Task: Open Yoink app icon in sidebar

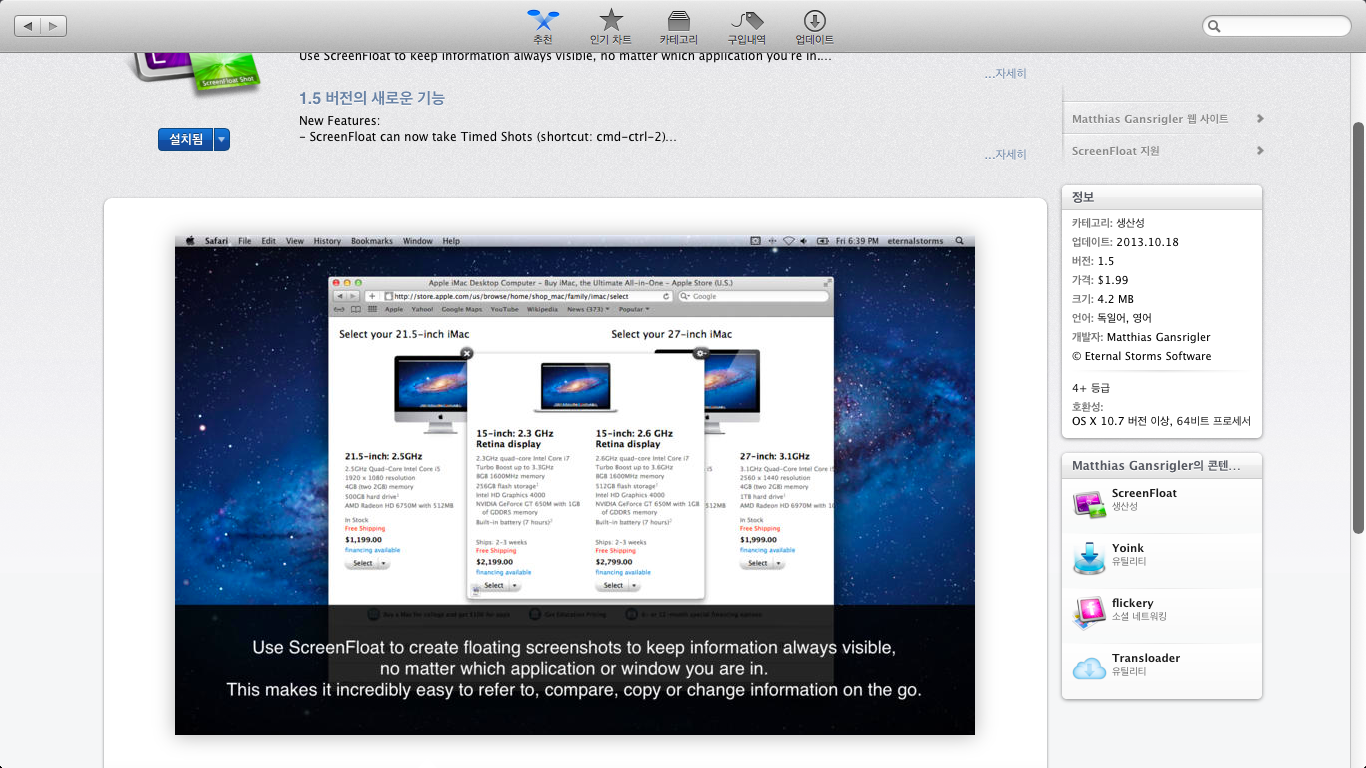Action: point(1089,558)
